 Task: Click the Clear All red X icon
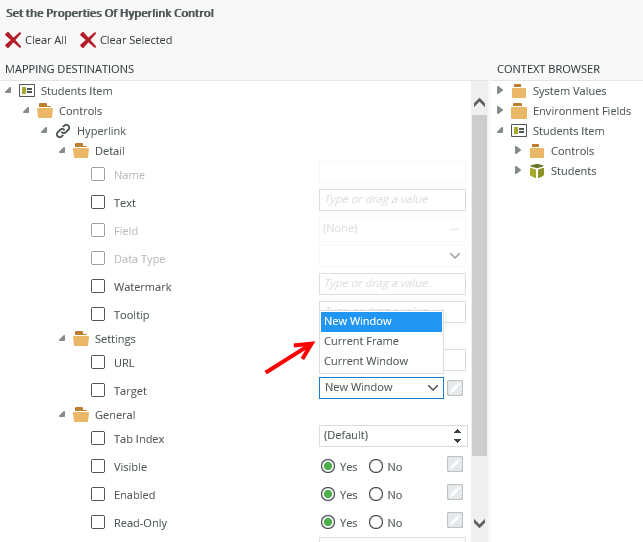pyautogui.click(x=13, y=40)
